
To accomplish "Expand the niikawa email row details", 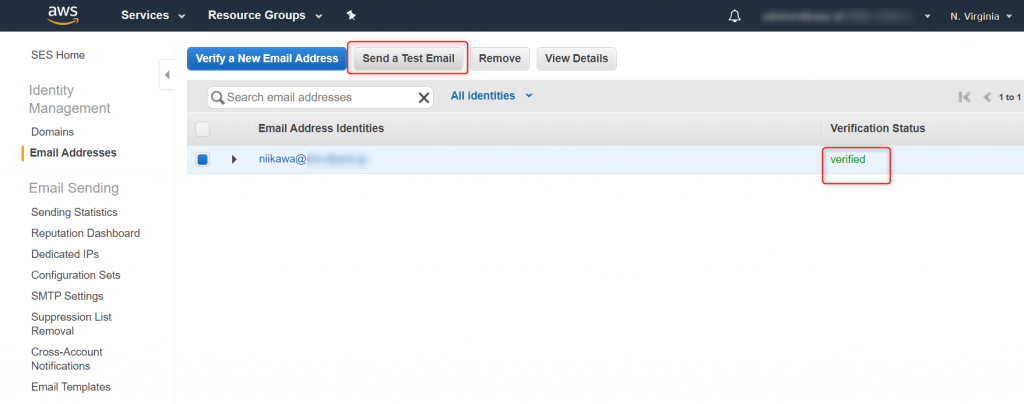I will click(234, 159).
